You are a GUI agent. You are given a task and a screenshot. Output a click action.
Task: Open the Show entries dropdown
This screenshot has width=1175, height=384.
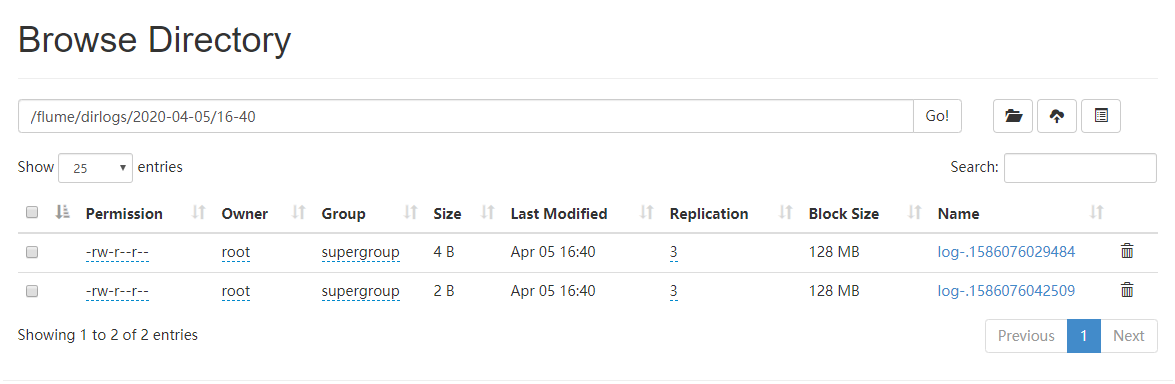(95, 168)
